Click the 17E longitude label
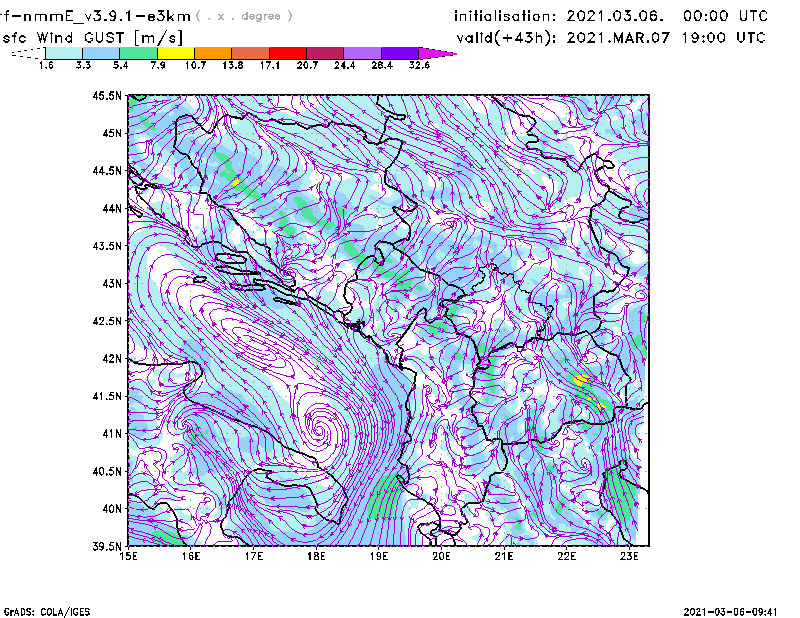Image resolution: width=800 pixels, height=618 pixels. pos(254,556)
